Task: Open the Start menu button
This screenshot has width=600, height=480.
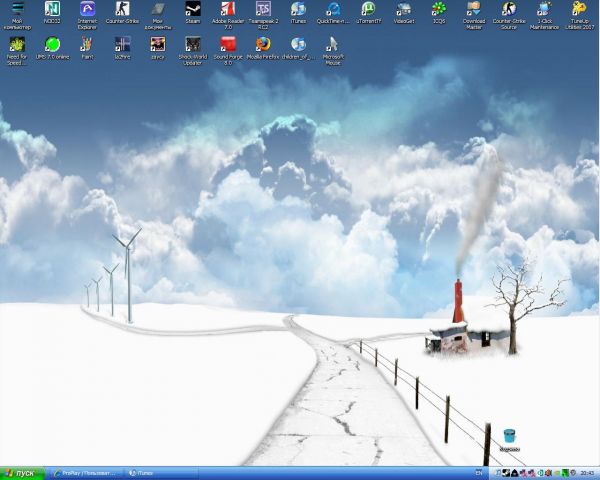Action: [x=23, y=472]
